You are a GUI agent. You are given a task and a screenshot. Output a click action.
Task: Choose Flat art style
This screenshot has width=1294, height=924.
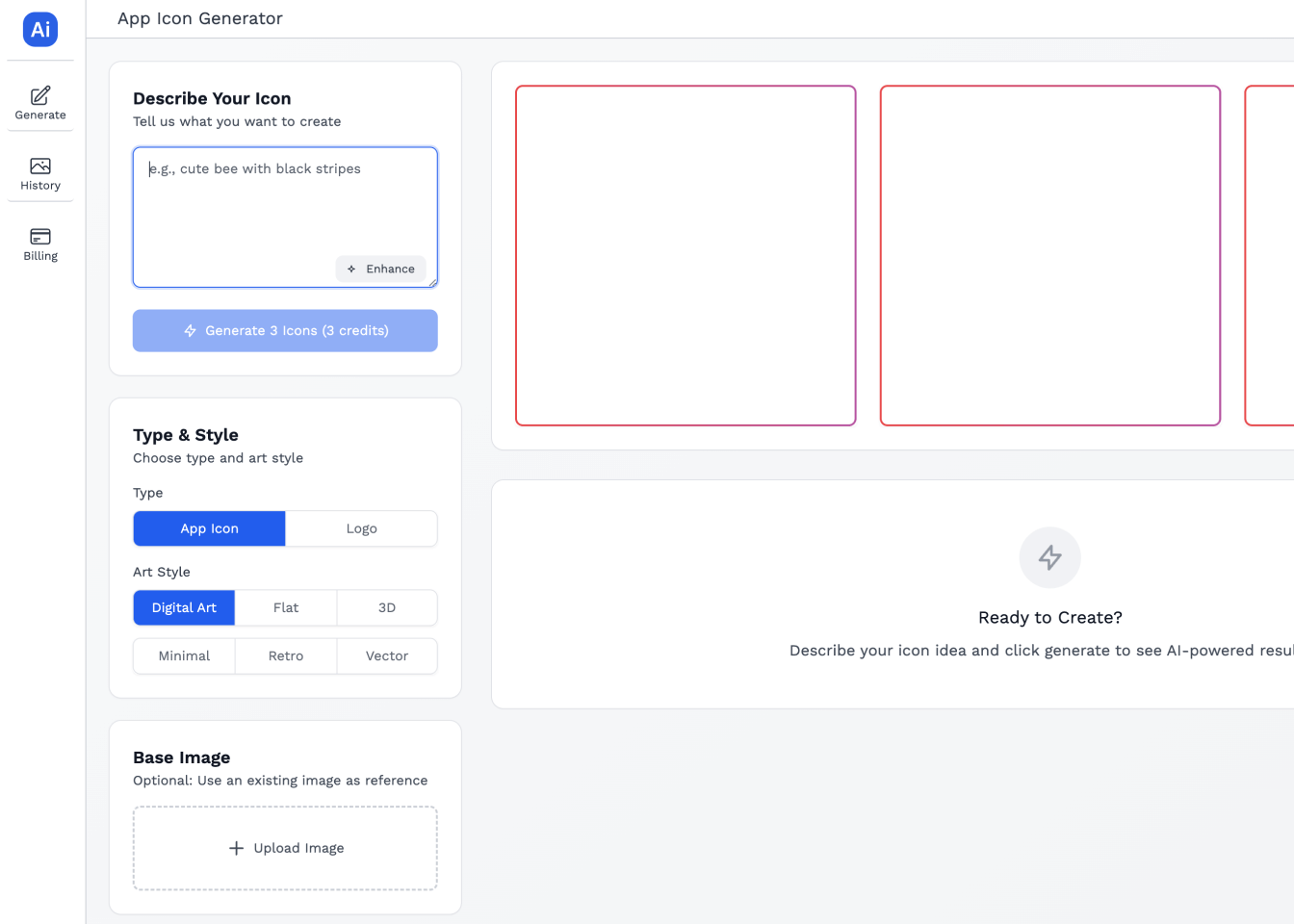coord(286,607)
